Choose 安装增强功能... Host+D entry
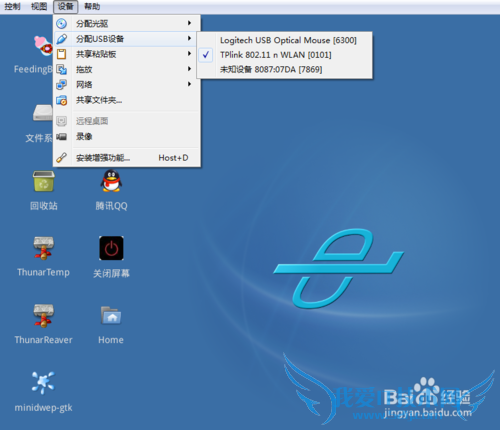The image size is (500, 430). click(127, 158)
